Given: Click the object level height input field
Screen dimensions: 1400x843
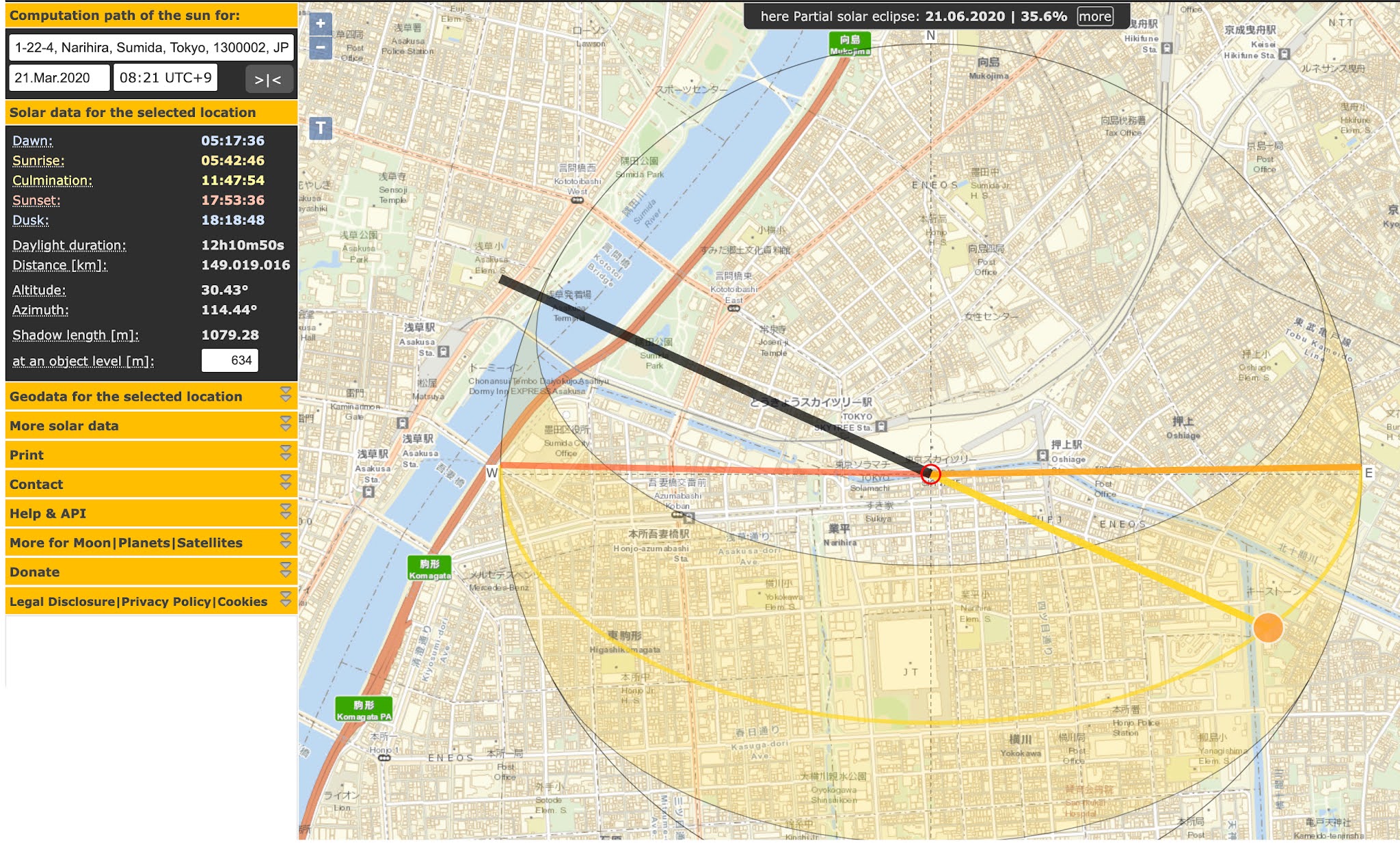Looking at the screenshot, I should click(x=230, y=360).
